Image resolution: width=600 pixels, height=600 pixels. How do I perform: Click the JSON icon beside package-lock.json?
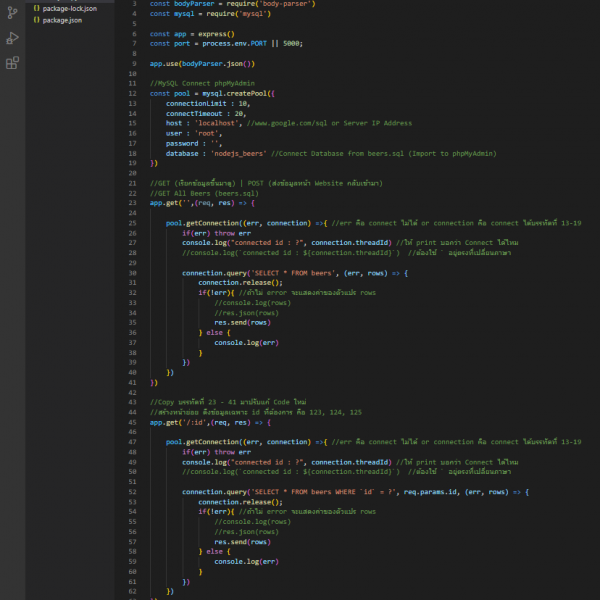point(37,8)
